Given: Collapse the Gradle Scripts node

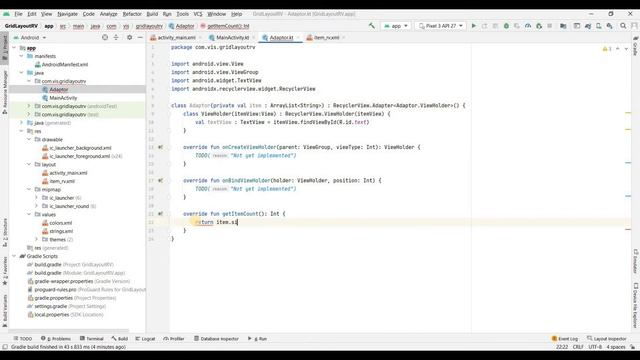Looking at the screenshot, I should [x=14, y=256].
